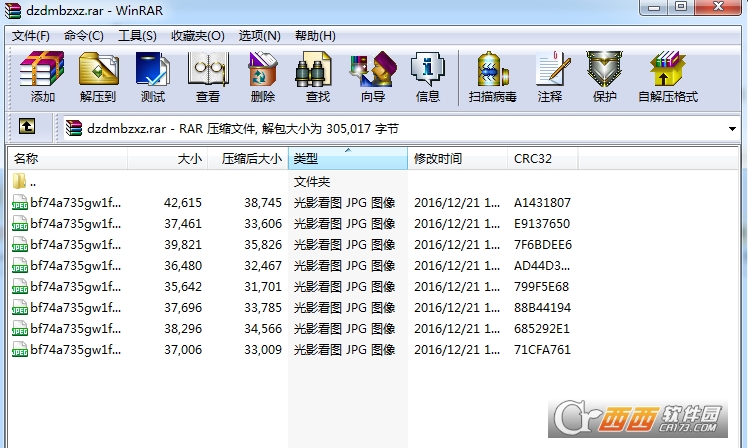Maximize the WinRAR window
This screenshot has height=448, width=748.
[x=682, y=7]
